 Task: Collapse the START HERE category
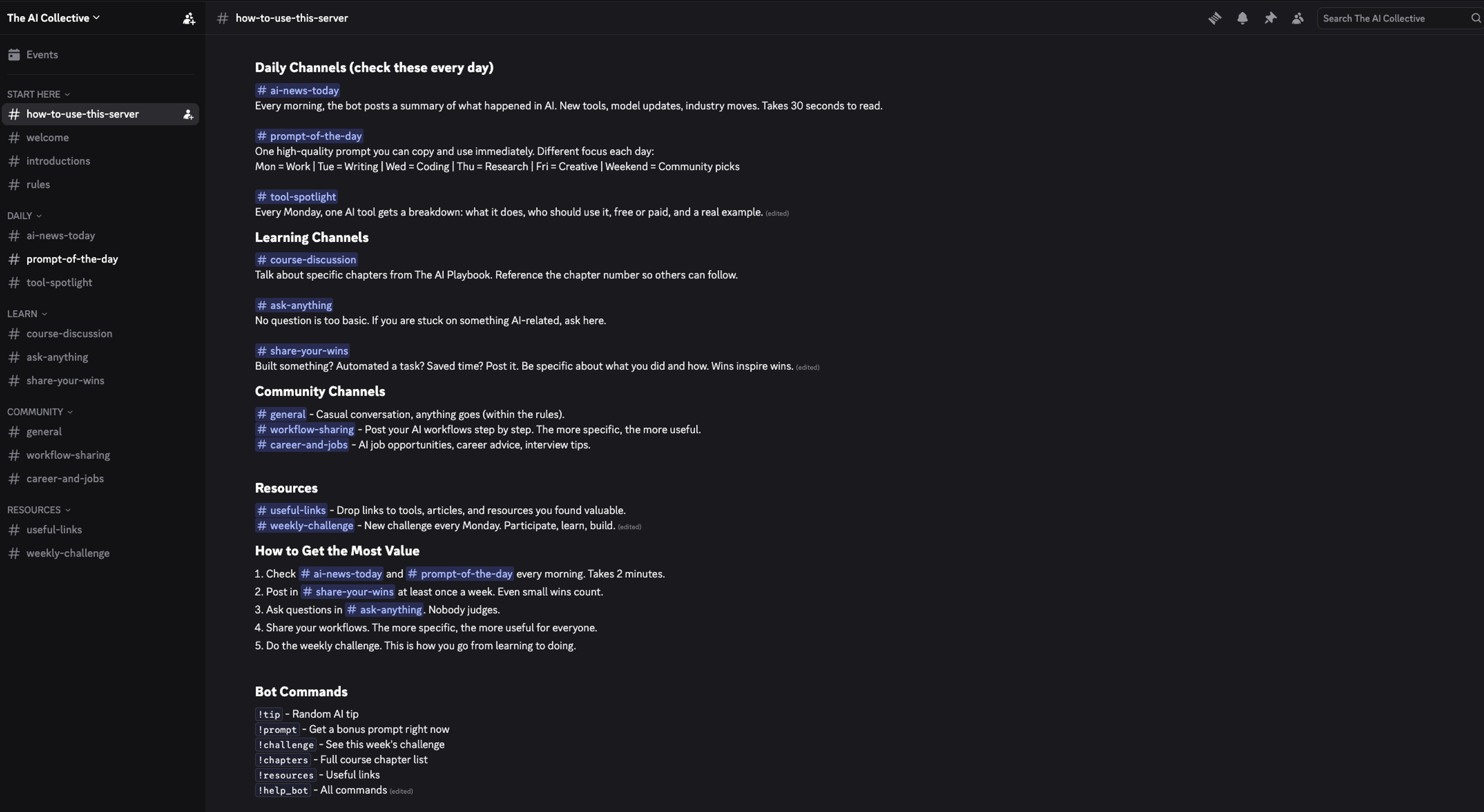click(38, 94)
